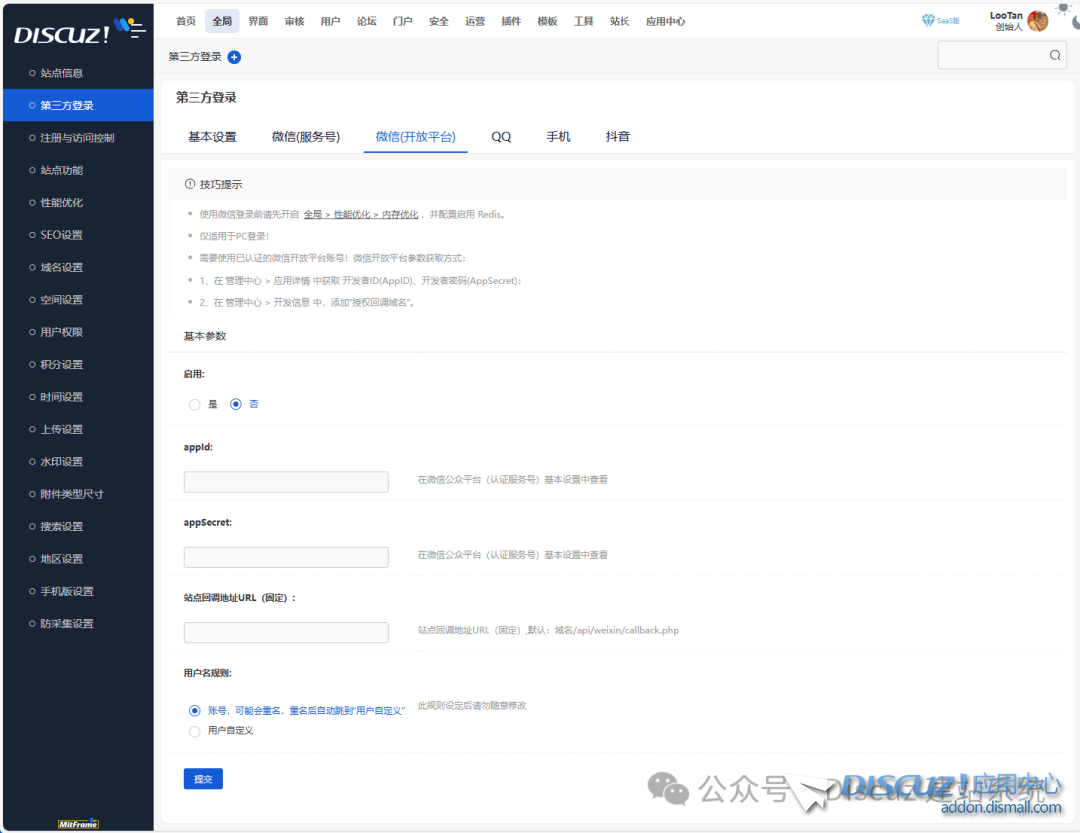Toggle the sidebar collapse icon beside logo
This screenshot has width=1080, height=833.
[x=129, y=29]
